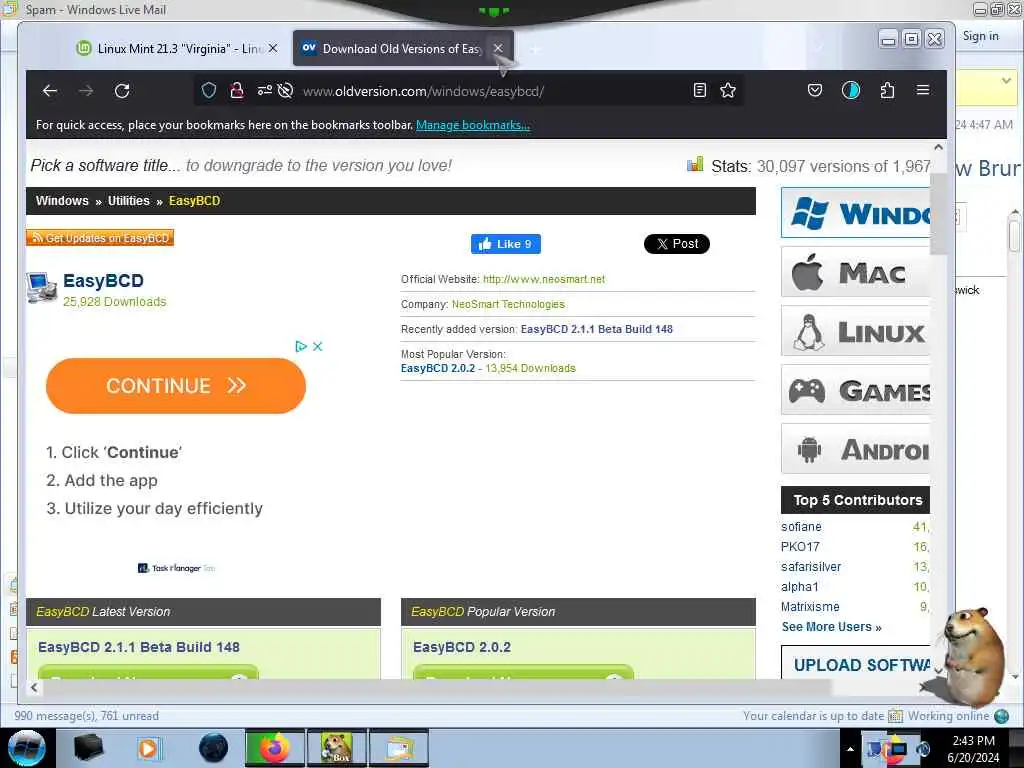Save page to Pocket icon

tap(814, 90)
